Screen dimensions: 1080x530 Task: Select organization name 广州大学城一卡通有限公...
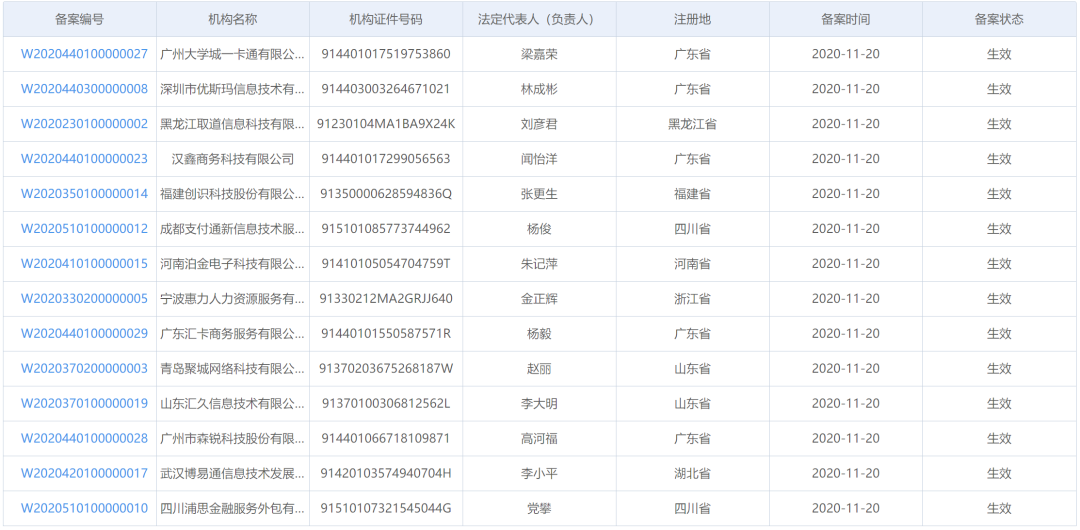(233, 54)
